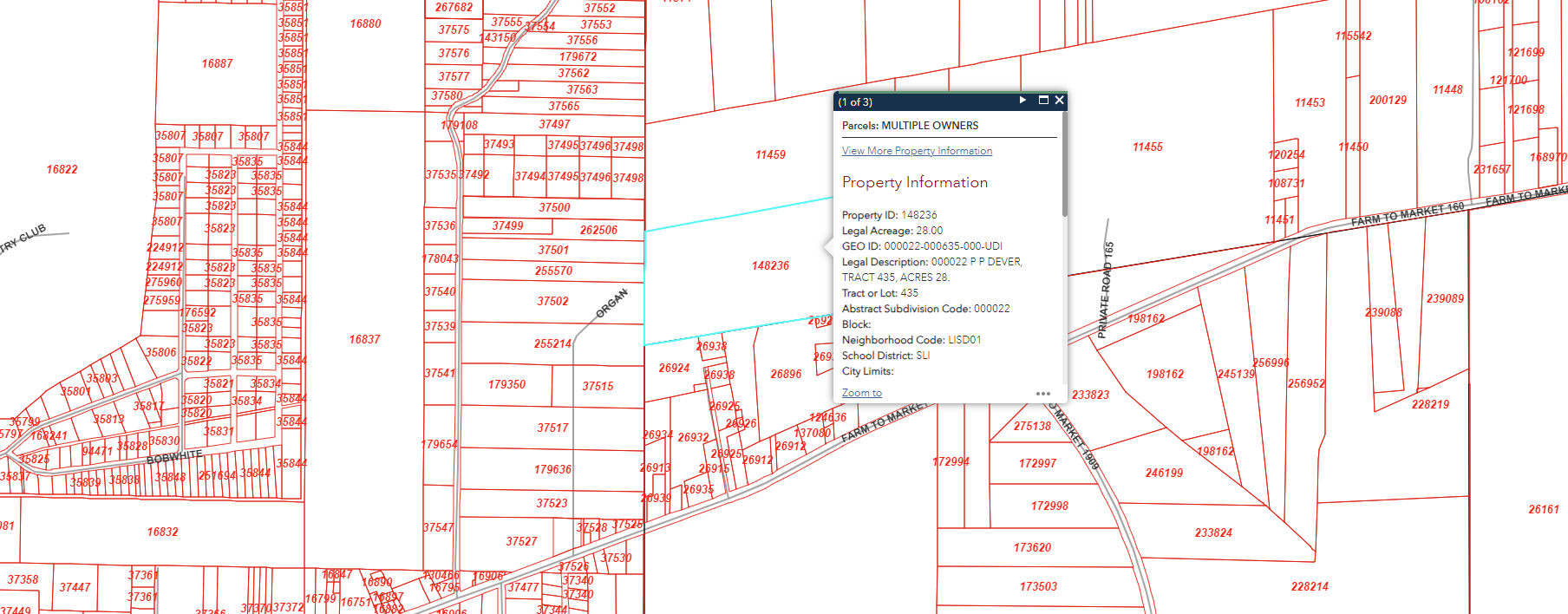Select parcel 16880 on the map
The width and height of the screenshot is (1568, 614).
[365, 24]
